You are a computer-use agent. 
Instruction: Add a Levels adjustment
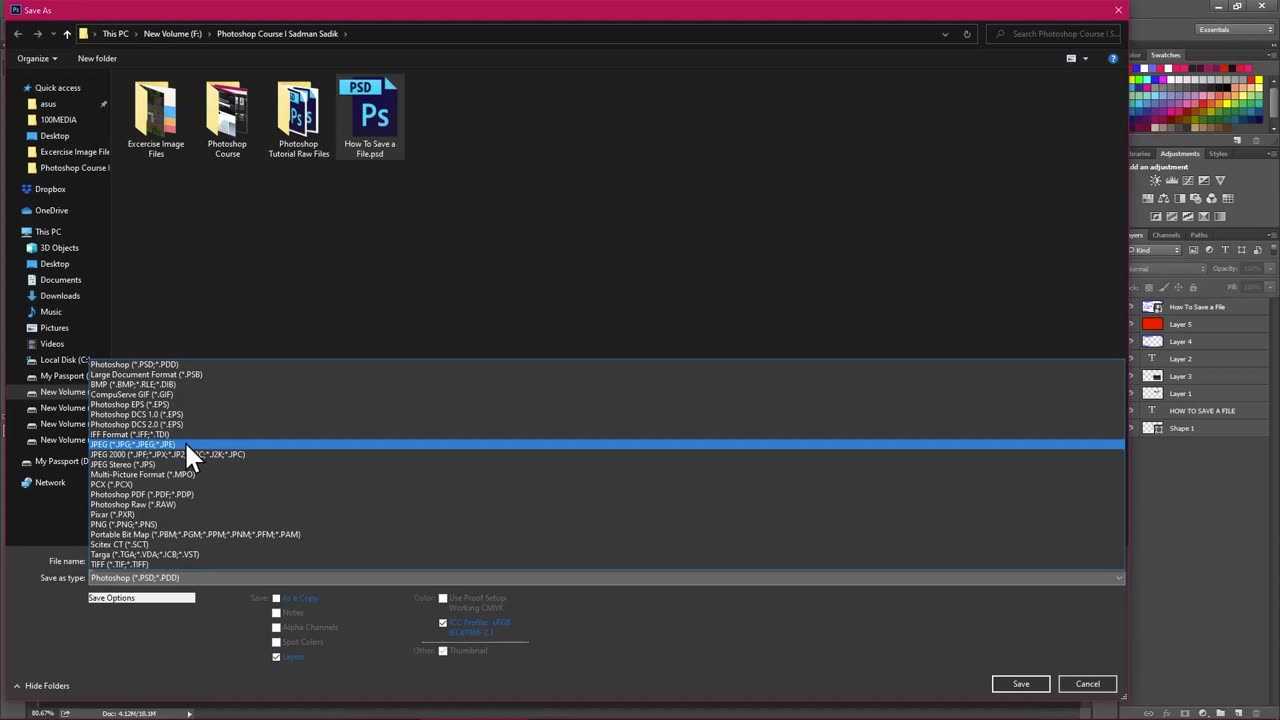1172,181
